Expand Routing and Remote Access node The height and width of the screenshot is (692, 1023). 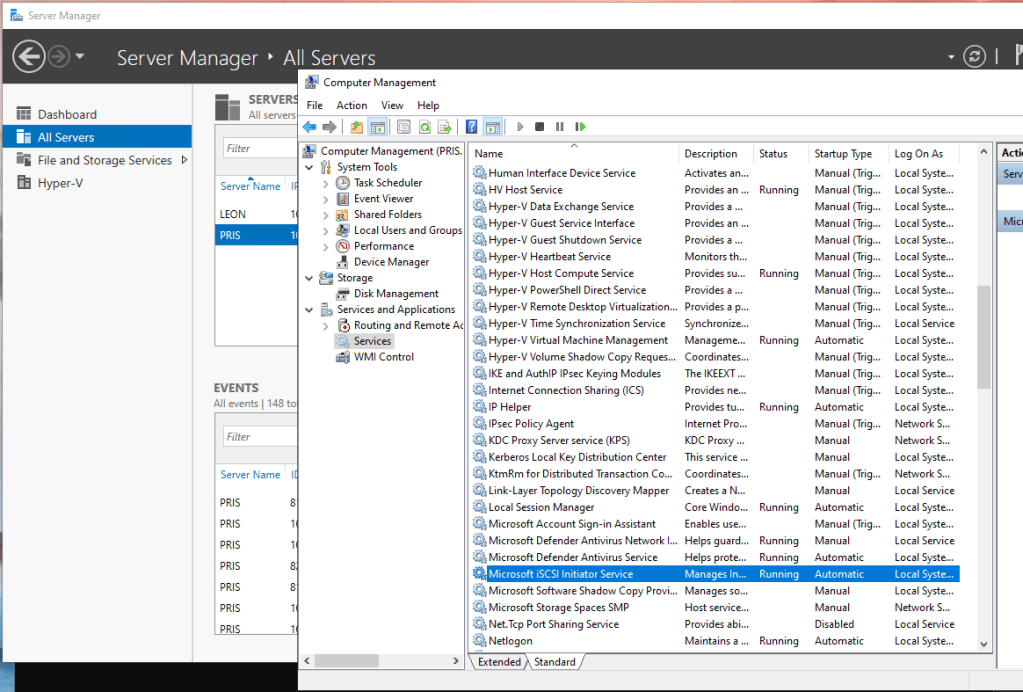[x=326, y=326]
